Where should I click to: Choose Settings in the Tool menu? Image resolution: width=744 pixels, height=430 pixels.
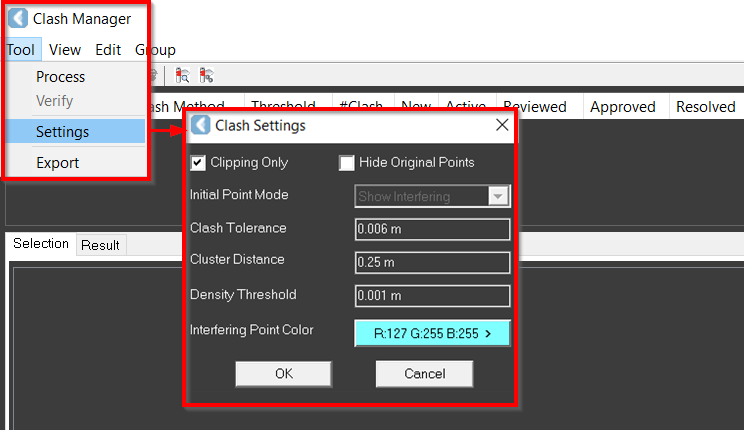[x=62, y=132]
